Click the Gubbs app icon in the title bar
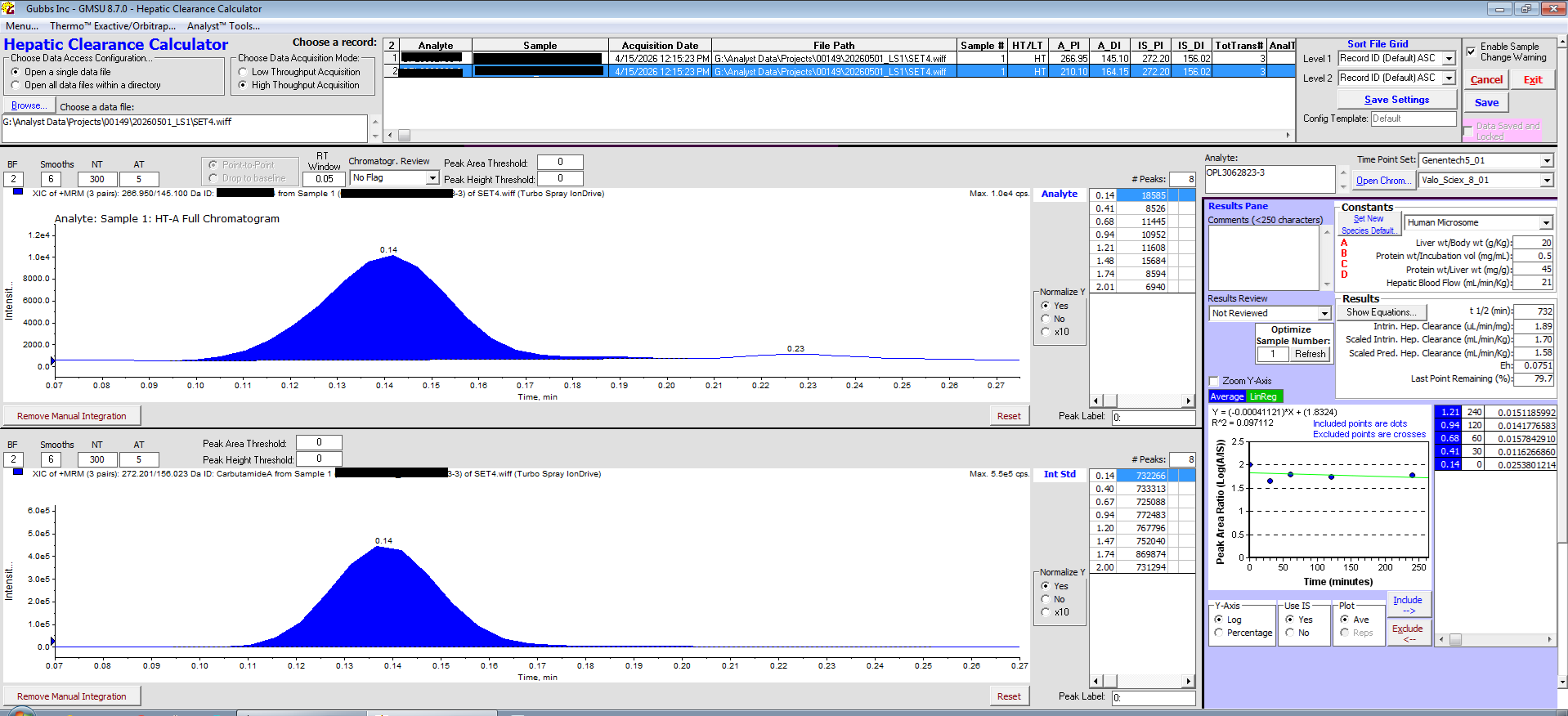Image resolution: width=1568 pixels, height=716 pixels. coord(8,8)
